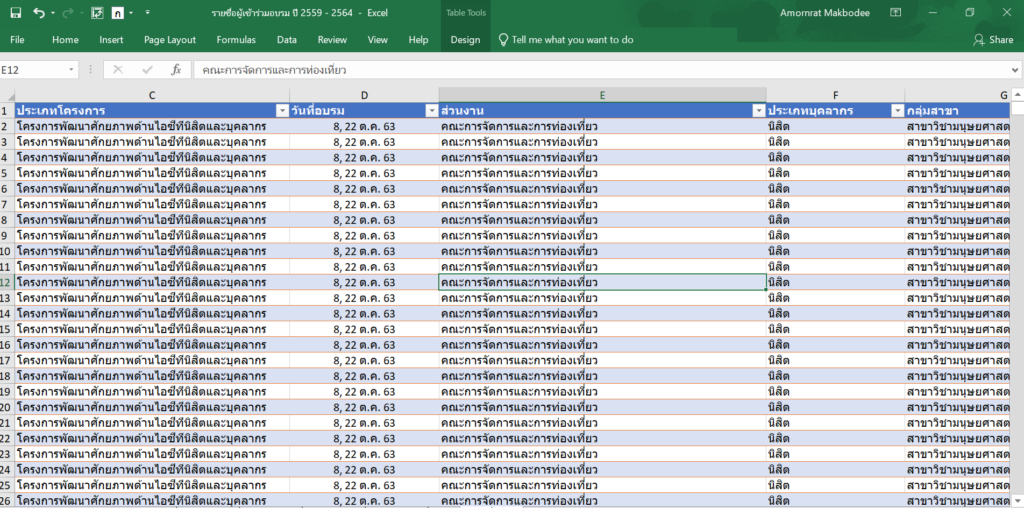Open the ประเภทโครงการ column filter dropdown
Image resolution: width=1024 pixels, height=508 pixels.
281,111
